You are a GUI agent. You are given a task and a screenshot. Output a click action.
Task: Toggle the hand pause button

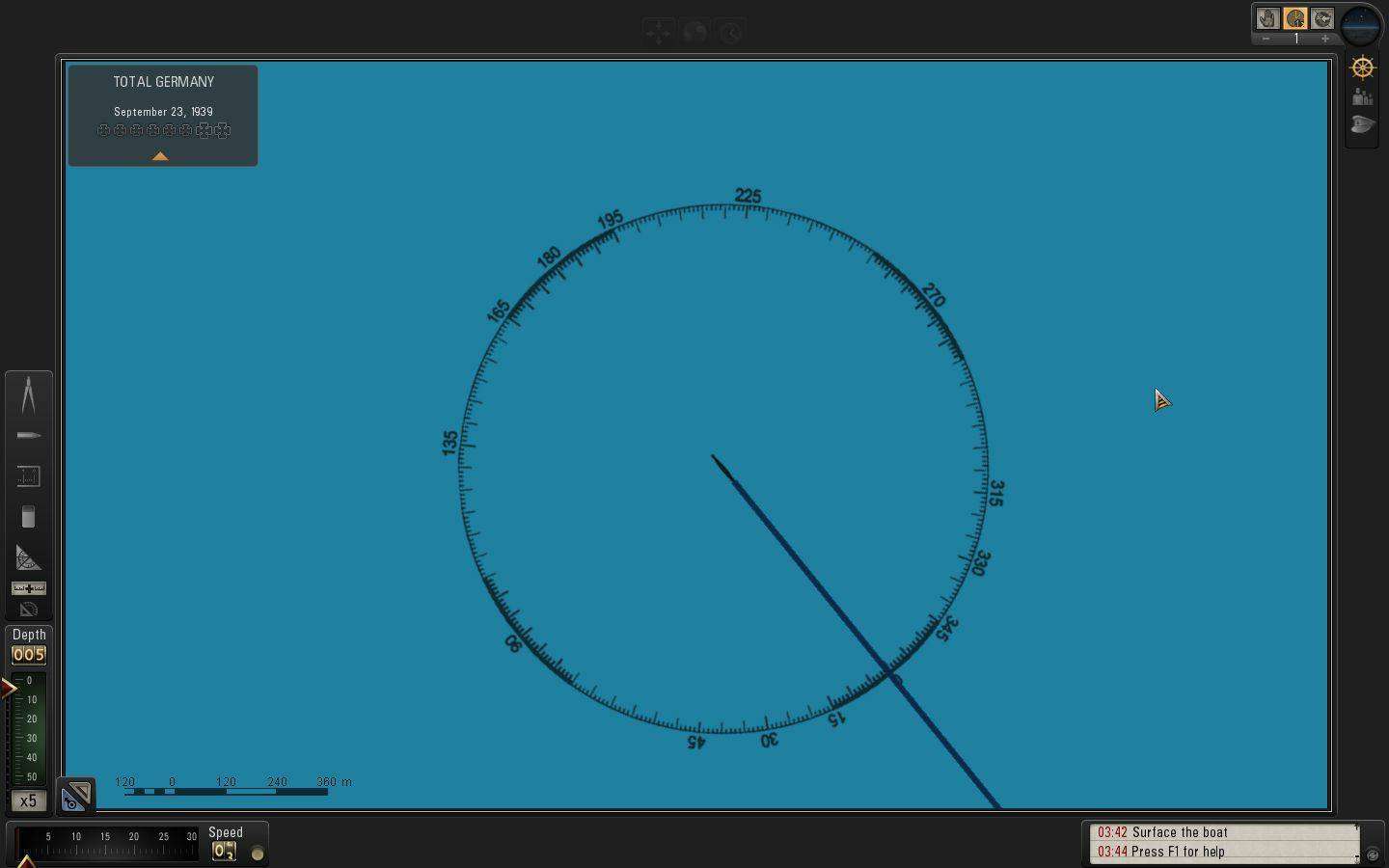click(x=1267, y=18)
